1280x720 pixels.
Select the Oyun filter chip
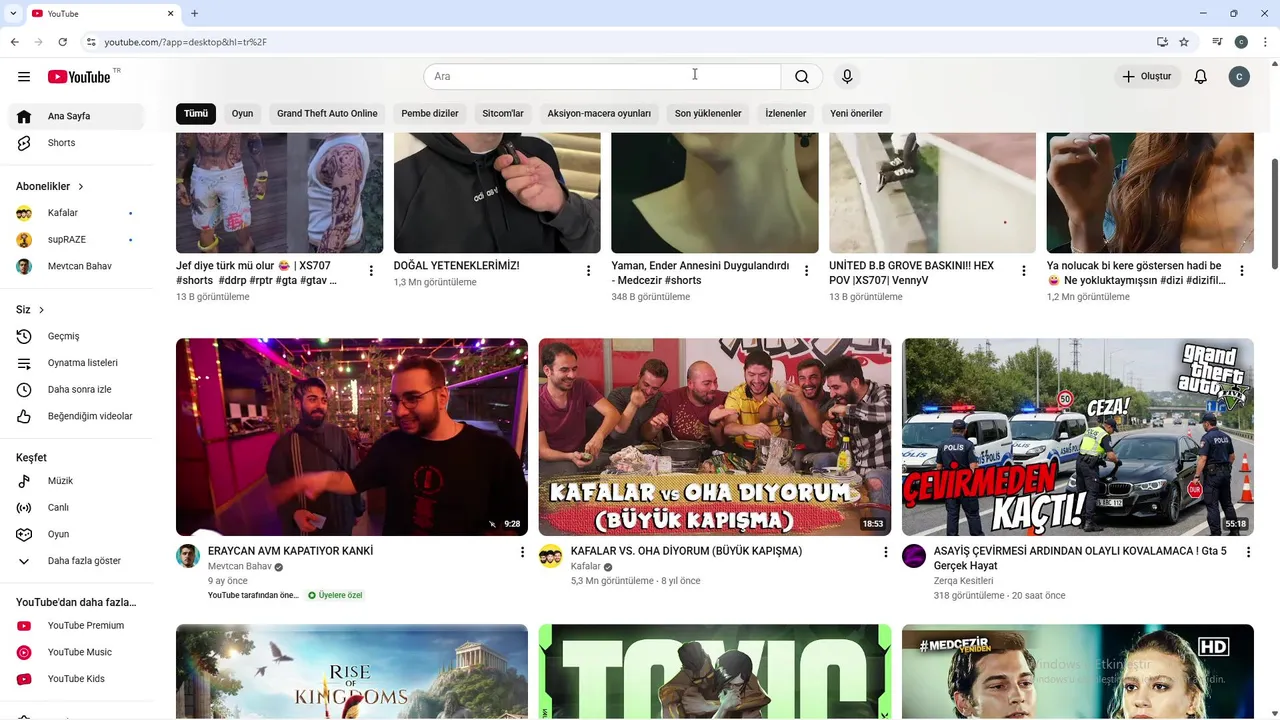coord(243,113)
